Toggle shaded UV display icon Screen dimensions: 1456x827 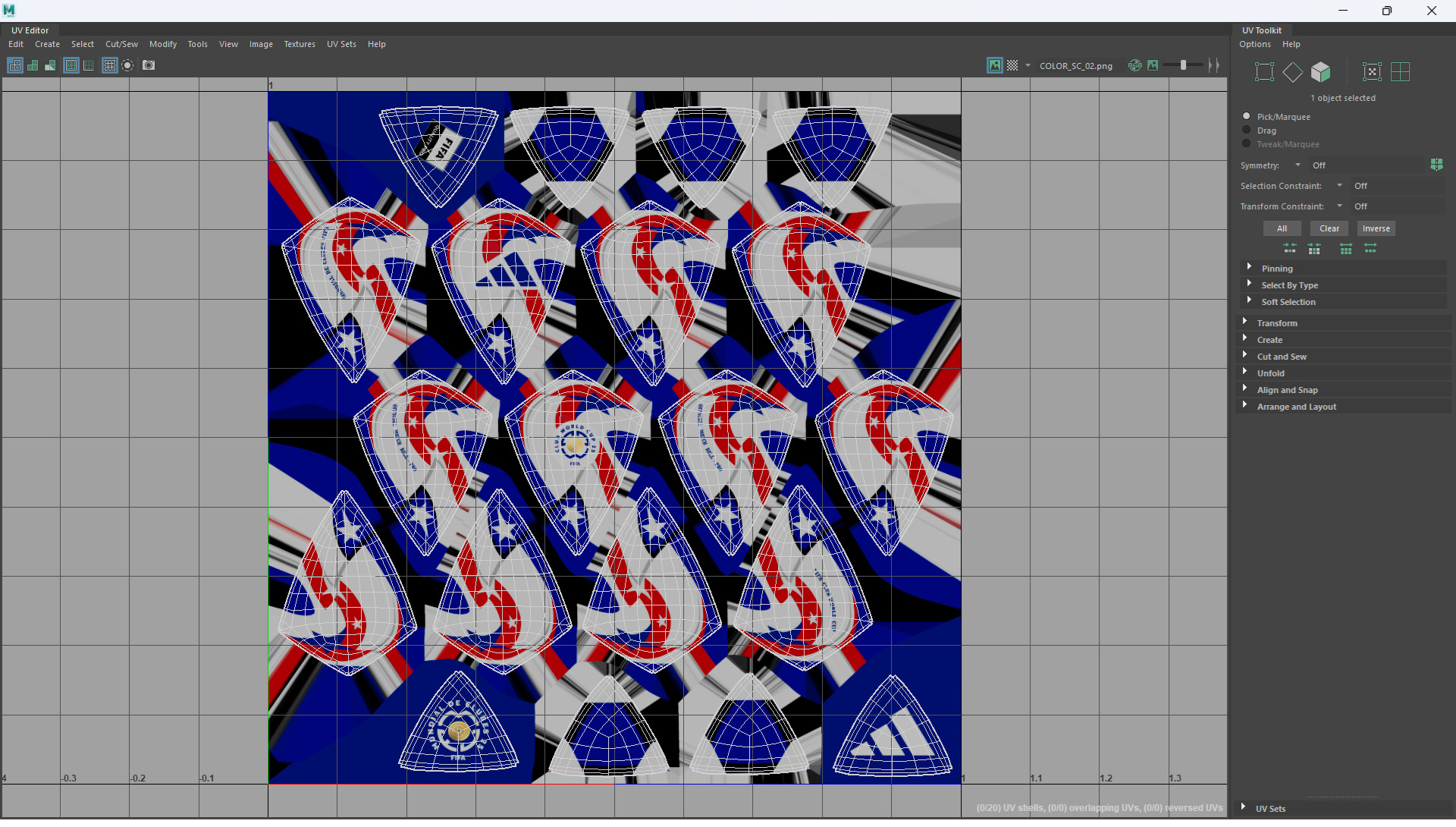pyautogui.click(x=33, y=66)
